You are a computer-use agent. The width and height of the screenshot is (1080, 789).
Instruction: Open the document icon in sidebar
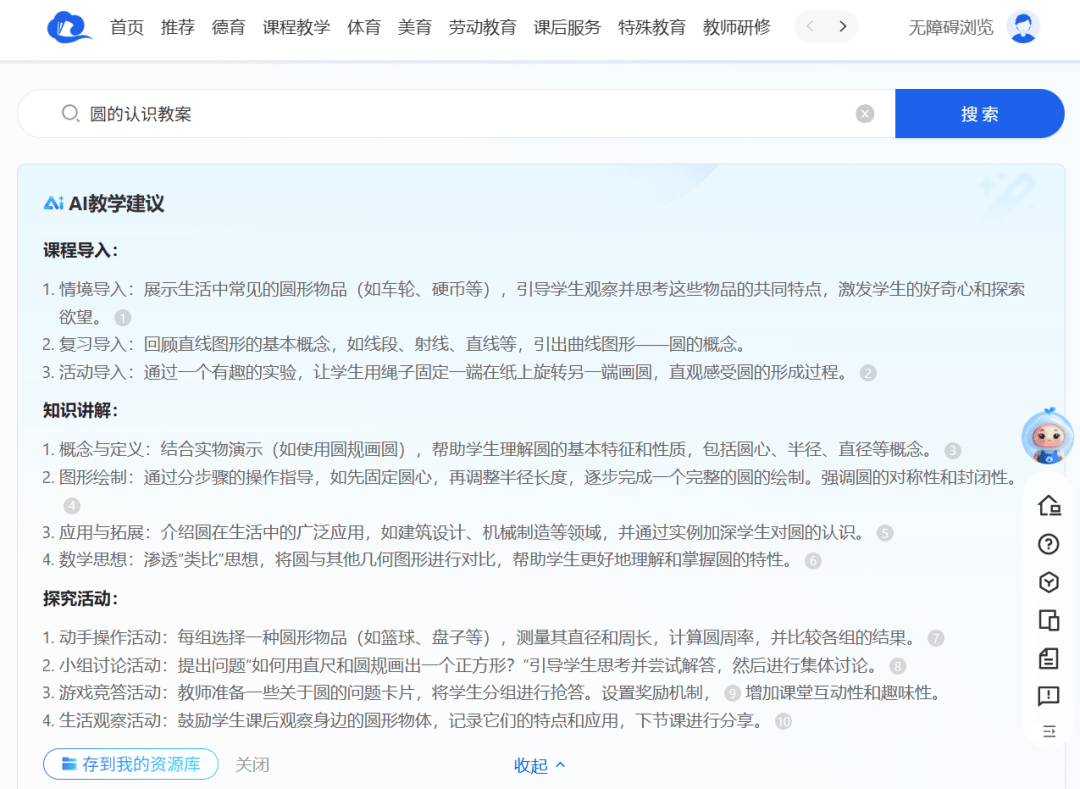1048,658
